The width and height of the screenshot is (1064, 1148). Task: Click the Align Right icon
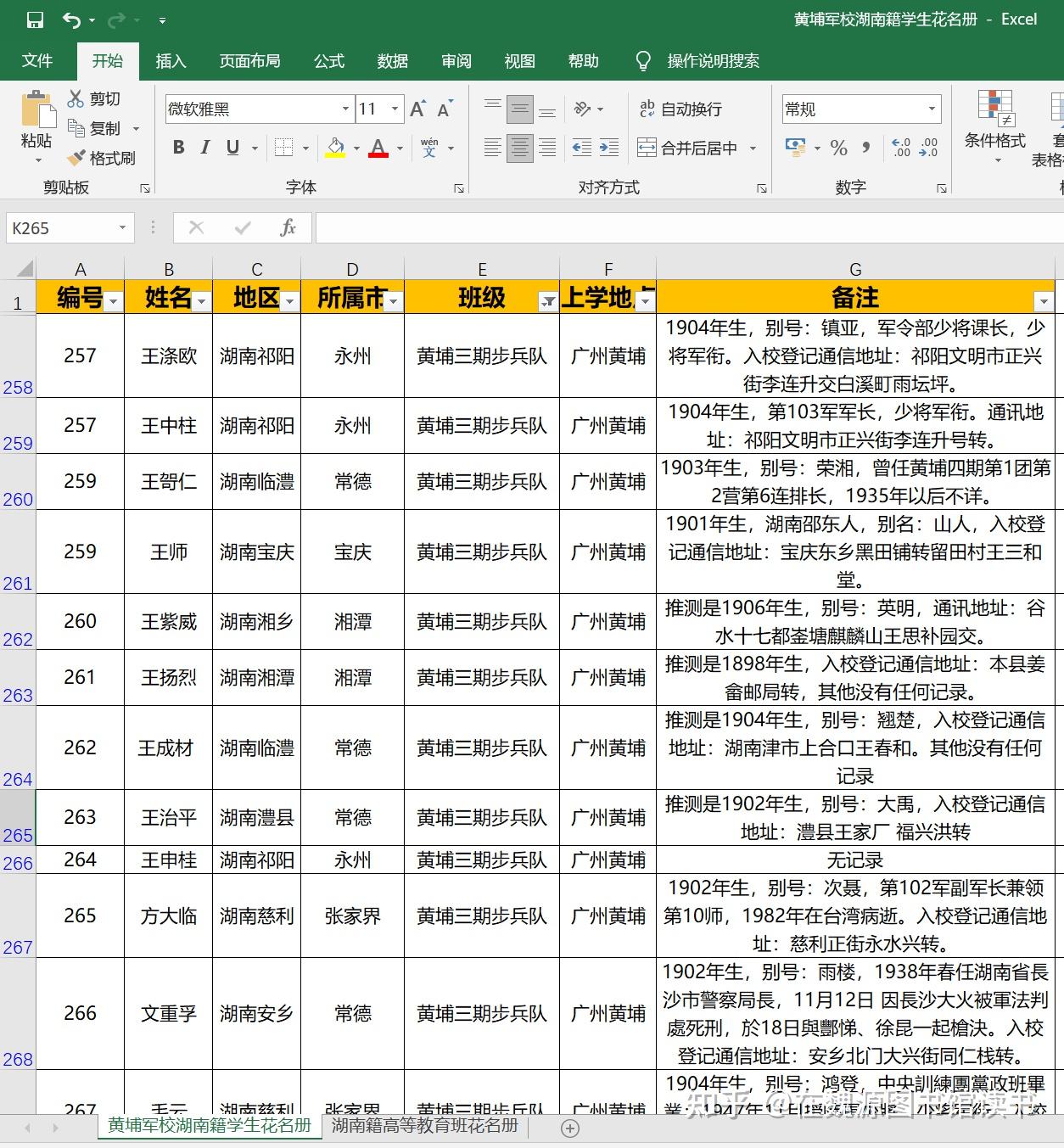[547, 148]
